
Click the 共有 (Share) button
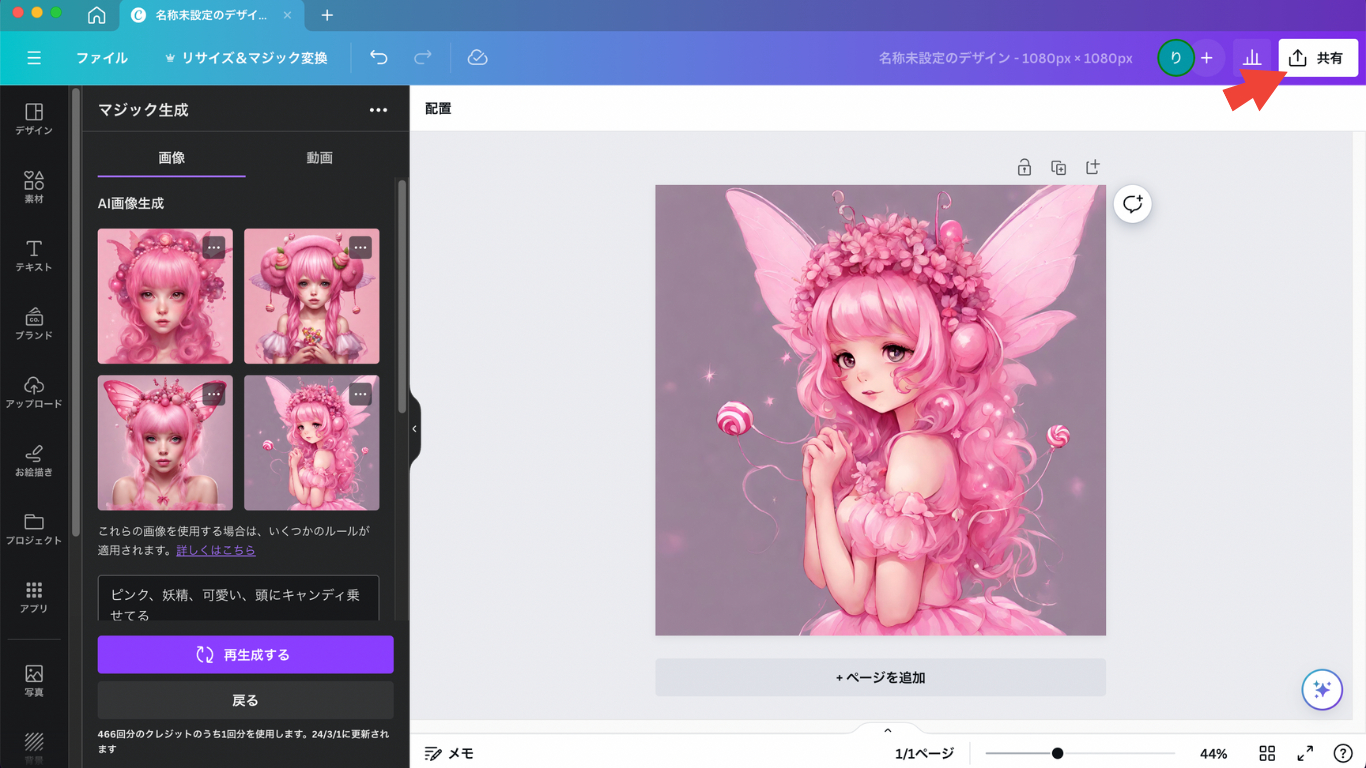click(x=1318, y=57)
